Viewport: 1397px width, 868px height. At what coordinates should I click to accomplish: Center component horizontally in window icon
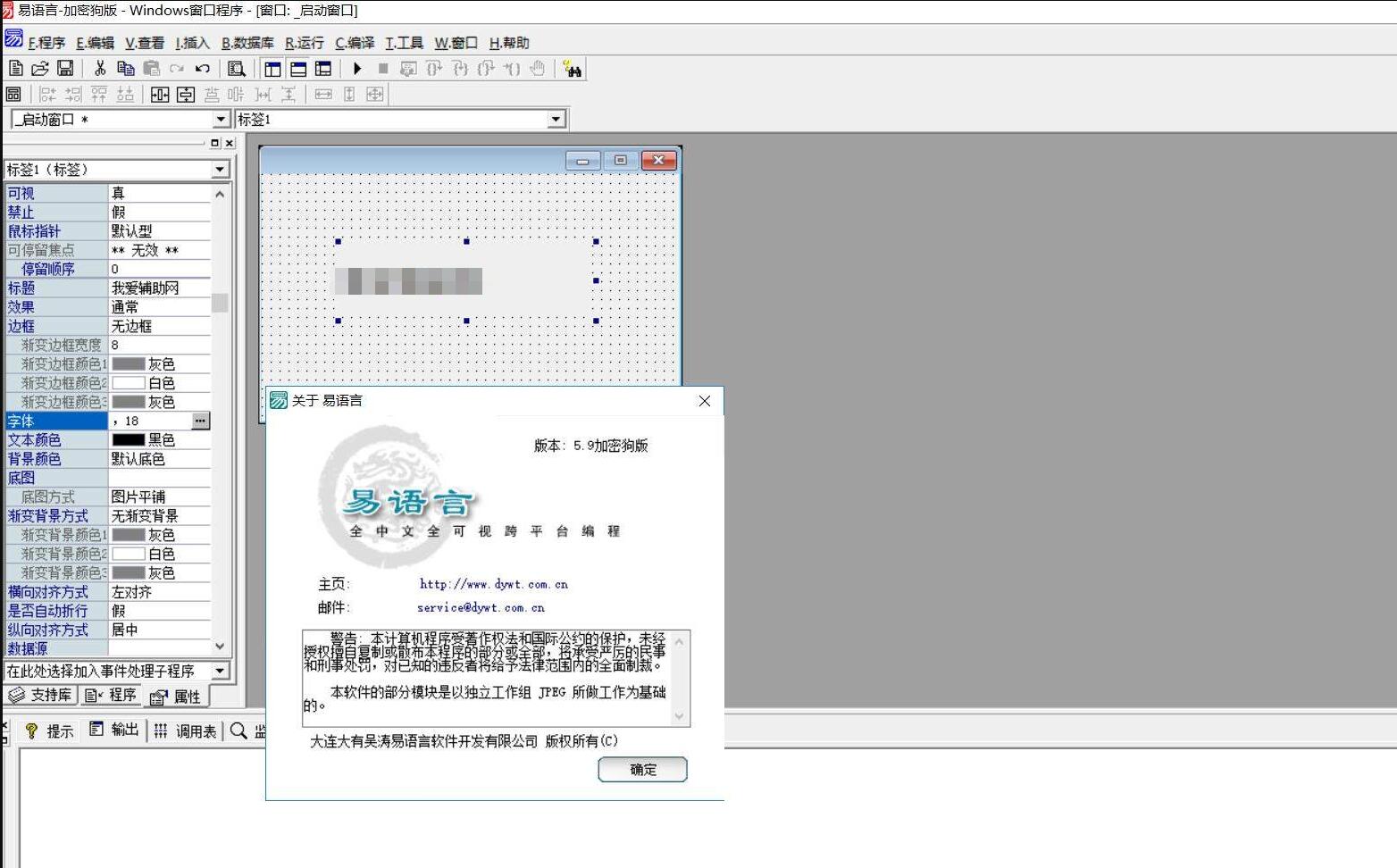pos(160,94)
